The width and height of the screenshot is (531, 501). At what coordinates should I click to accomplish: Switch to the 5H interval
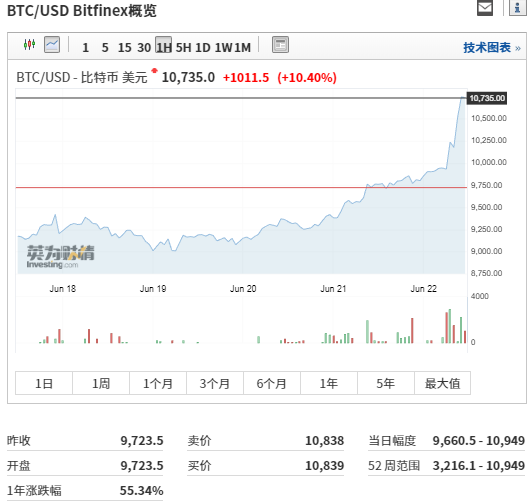tap(183, 47)
